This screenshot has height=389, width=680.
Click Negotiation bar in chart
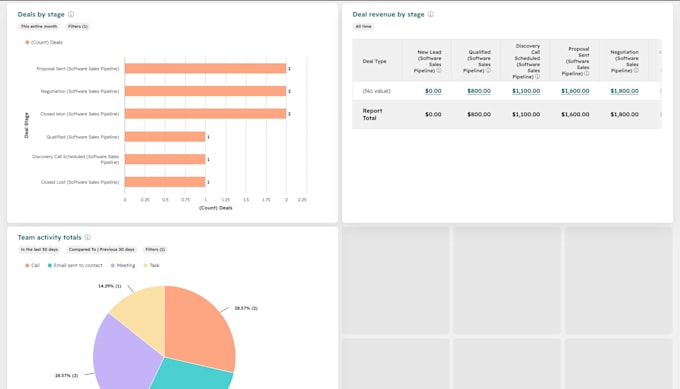[x=206, y=91]
